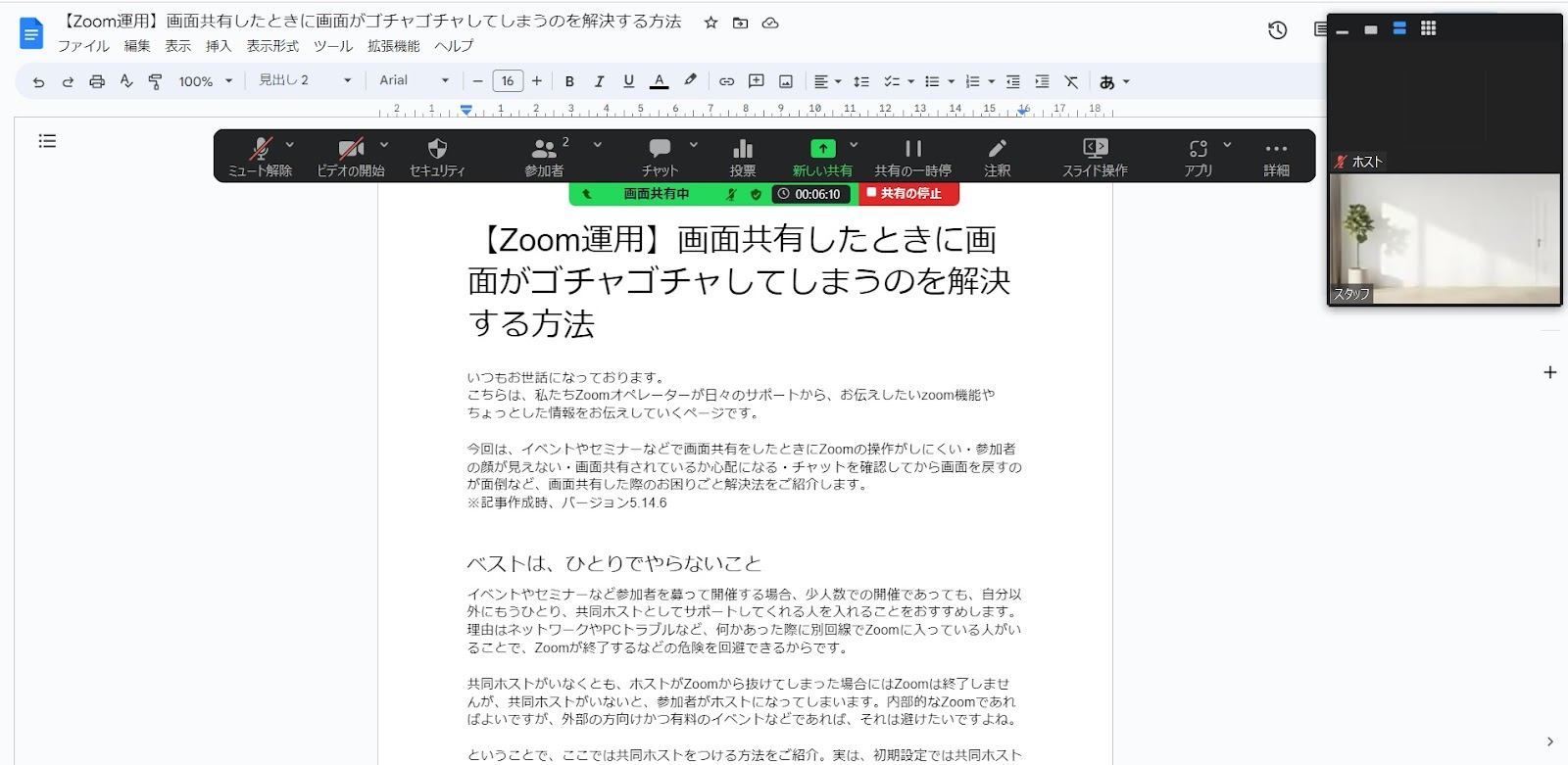Expand the Arial font dropdown

(414, 80)
